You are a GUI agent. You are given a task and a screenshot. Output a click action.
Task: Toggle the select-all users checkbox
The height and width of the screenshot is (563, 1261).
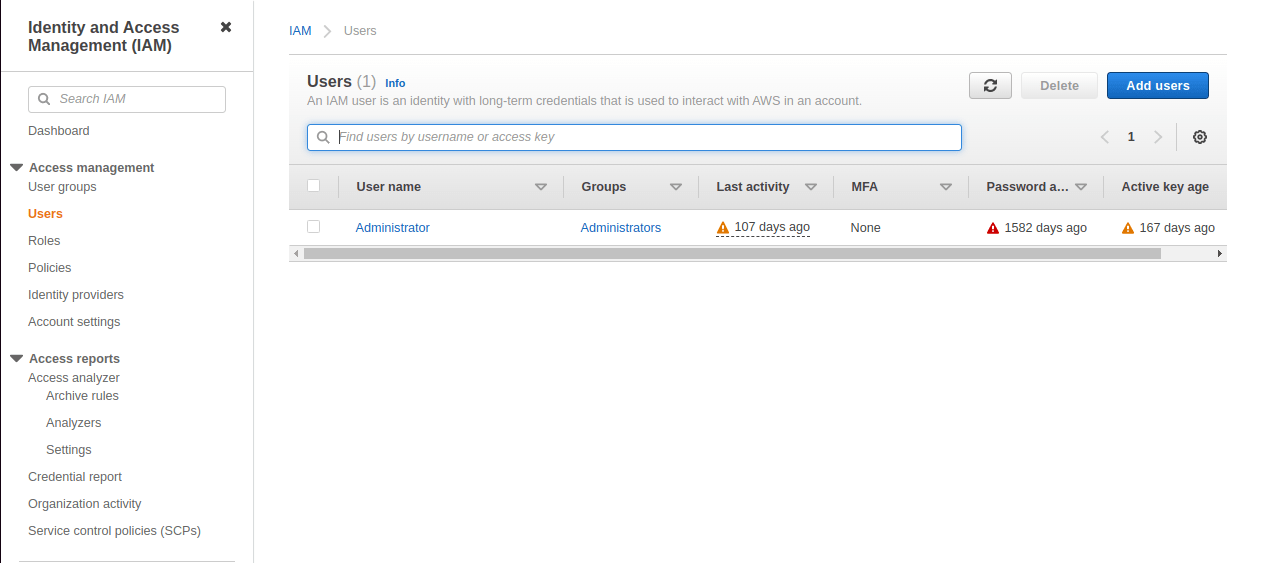(x=313, y=186)
